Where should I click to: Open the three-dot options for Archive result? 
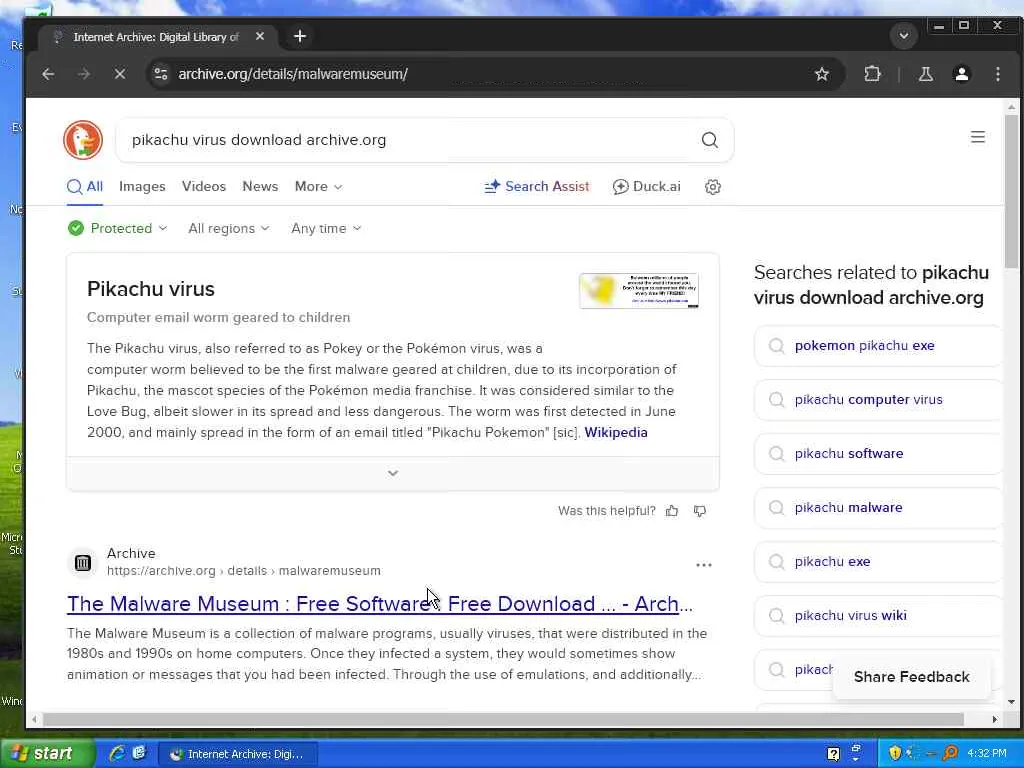pos(703,565)
